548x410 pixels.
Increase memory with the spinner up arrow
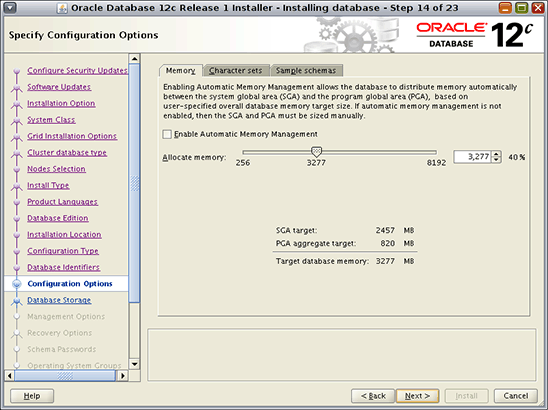[x=496, y=154]
